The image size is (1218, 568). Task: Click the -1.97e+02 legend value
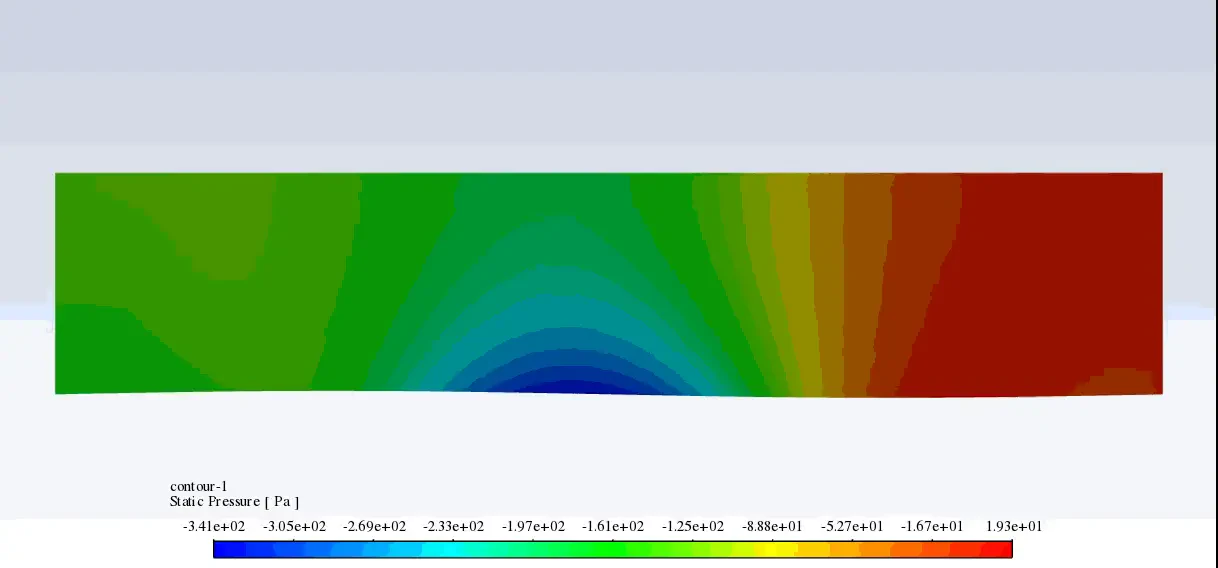pos(533,527)
